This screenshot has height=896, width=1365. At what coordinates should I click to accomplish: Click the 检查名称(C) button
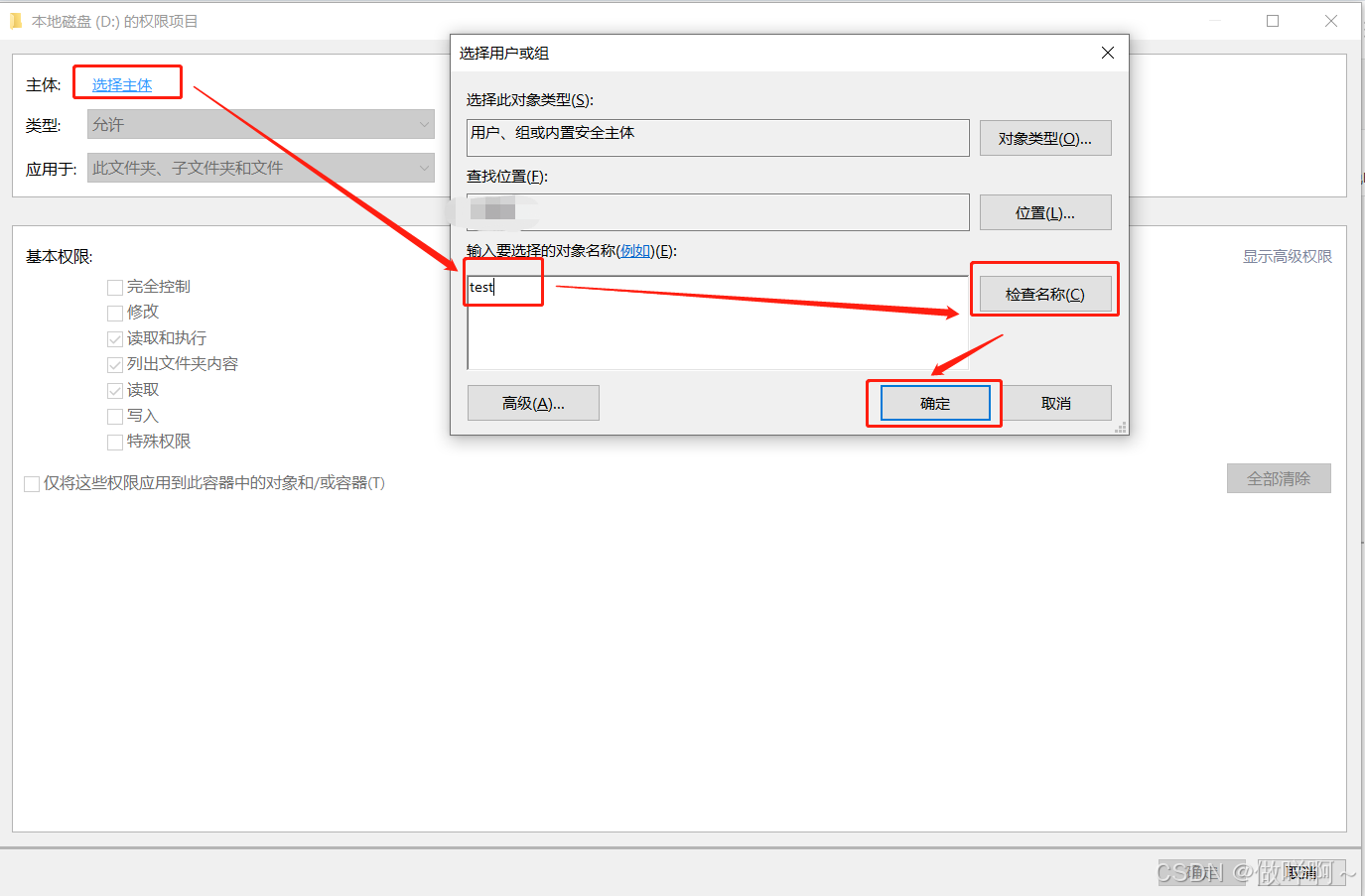point(1045,294)
